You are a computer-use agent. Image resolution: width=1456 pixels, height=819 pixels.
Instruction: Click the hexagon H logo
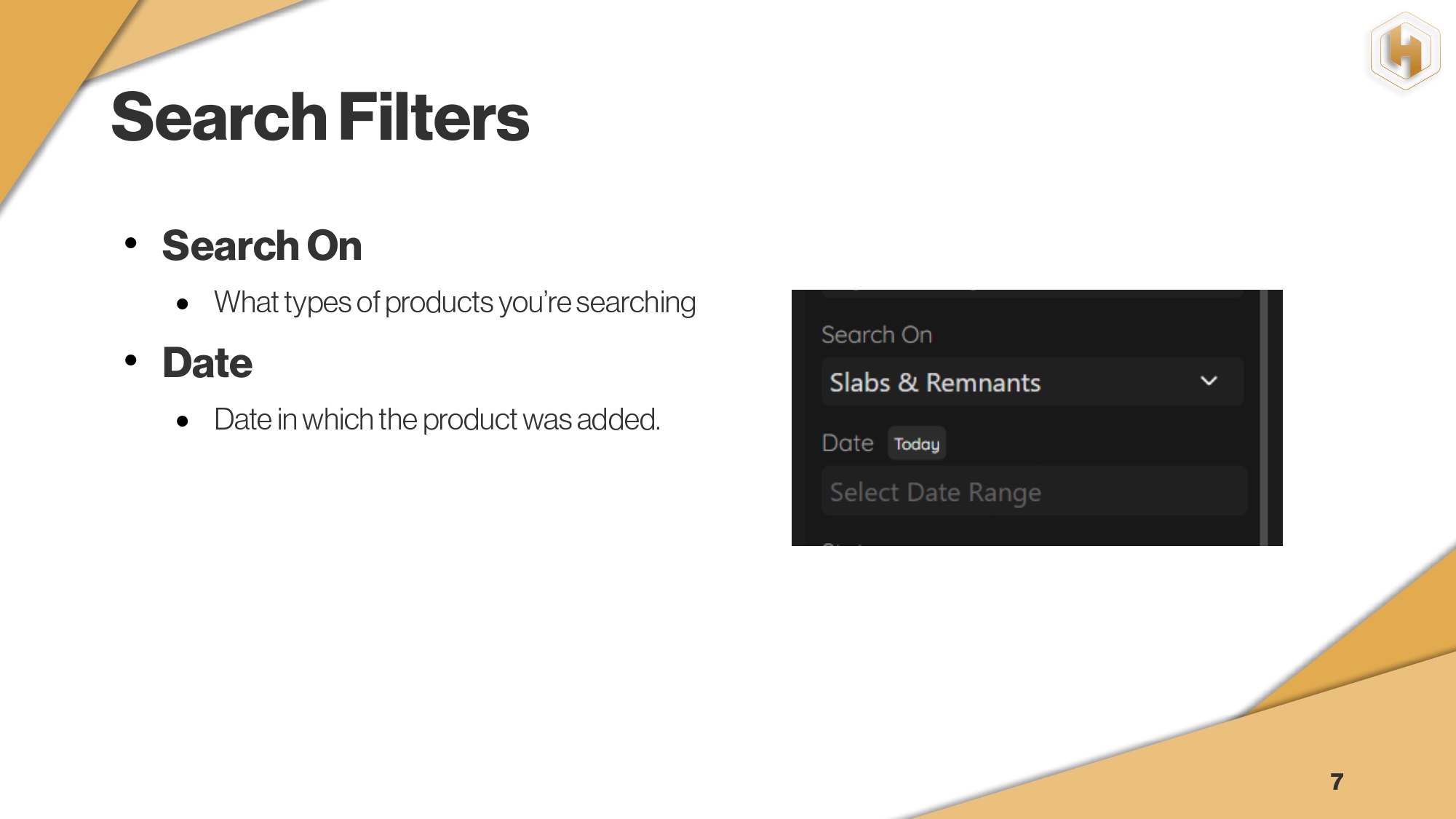pyautogui.click(x=1405, y=51)
